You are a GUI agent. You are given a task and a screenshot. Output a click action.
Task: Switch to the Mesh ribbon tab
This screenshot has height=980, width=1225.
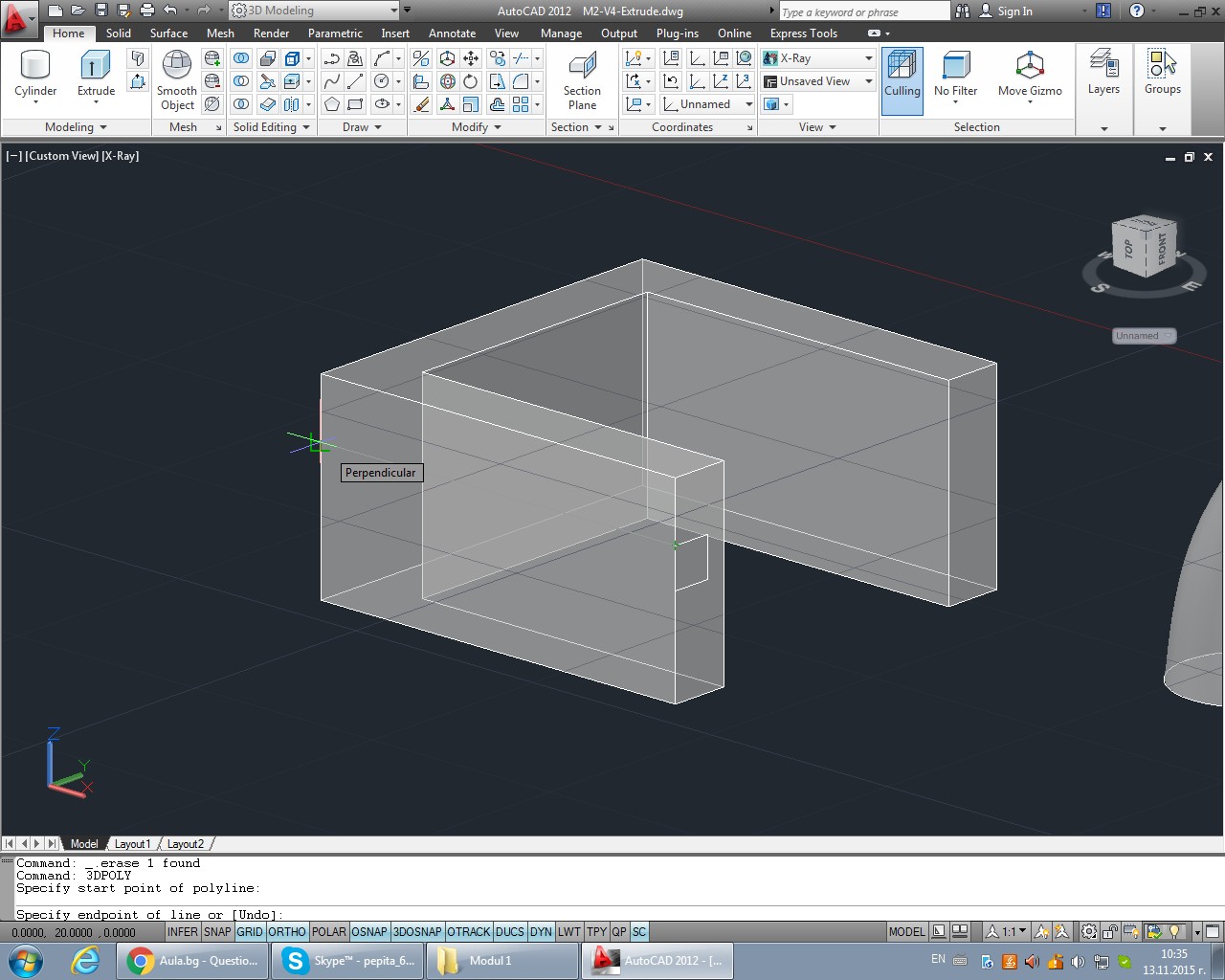point(220,33)
